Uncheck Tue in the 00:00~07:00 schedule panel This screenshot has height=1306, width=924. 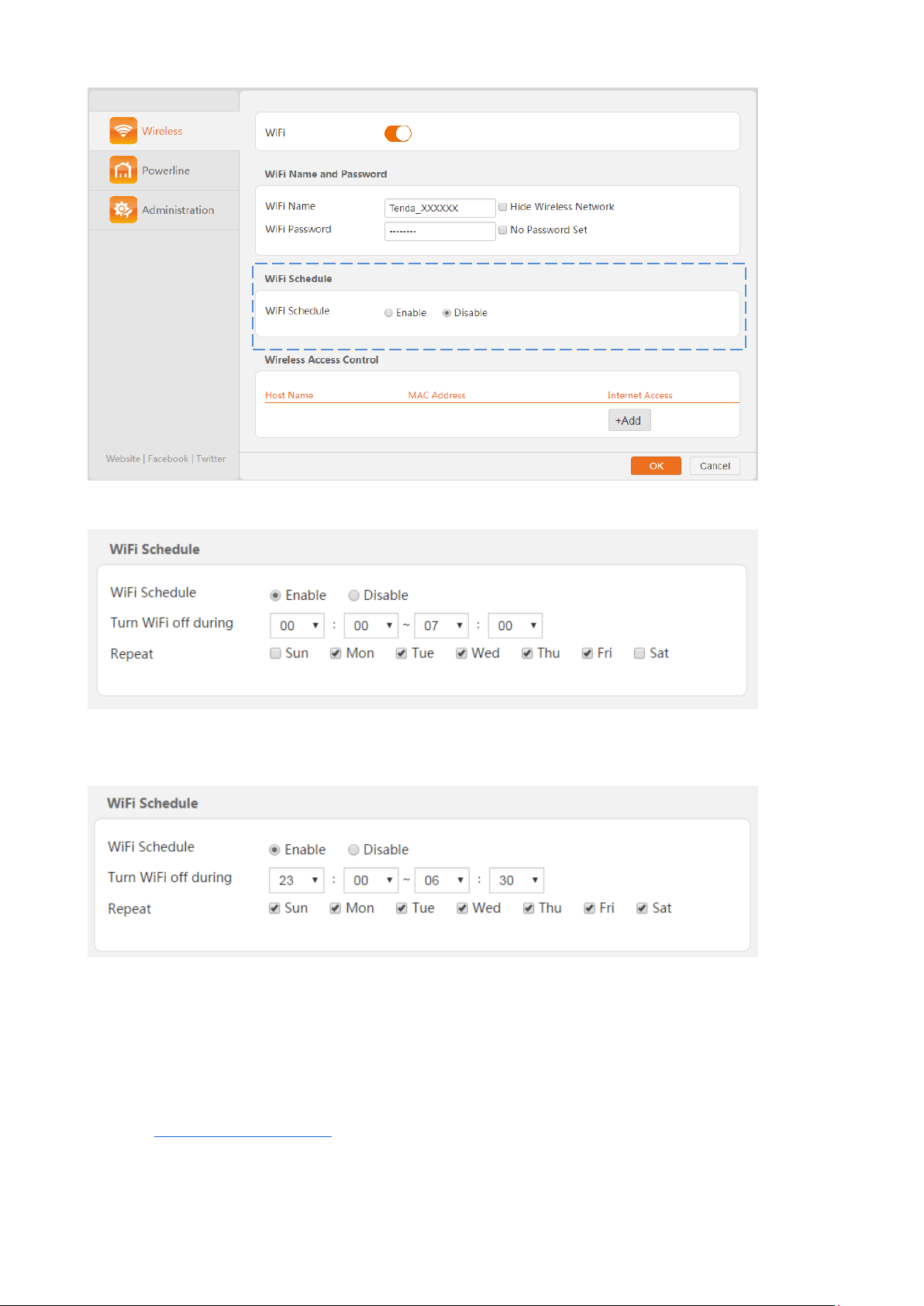[x=402, y=653]
